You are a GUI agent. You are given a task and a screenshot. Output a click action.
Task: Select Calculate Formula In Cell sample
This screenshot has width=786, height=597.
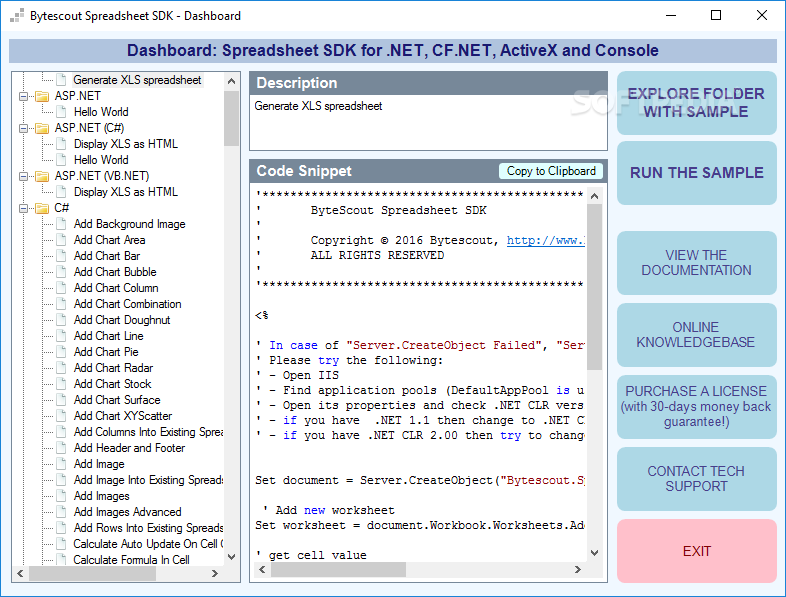click(131, 560)
